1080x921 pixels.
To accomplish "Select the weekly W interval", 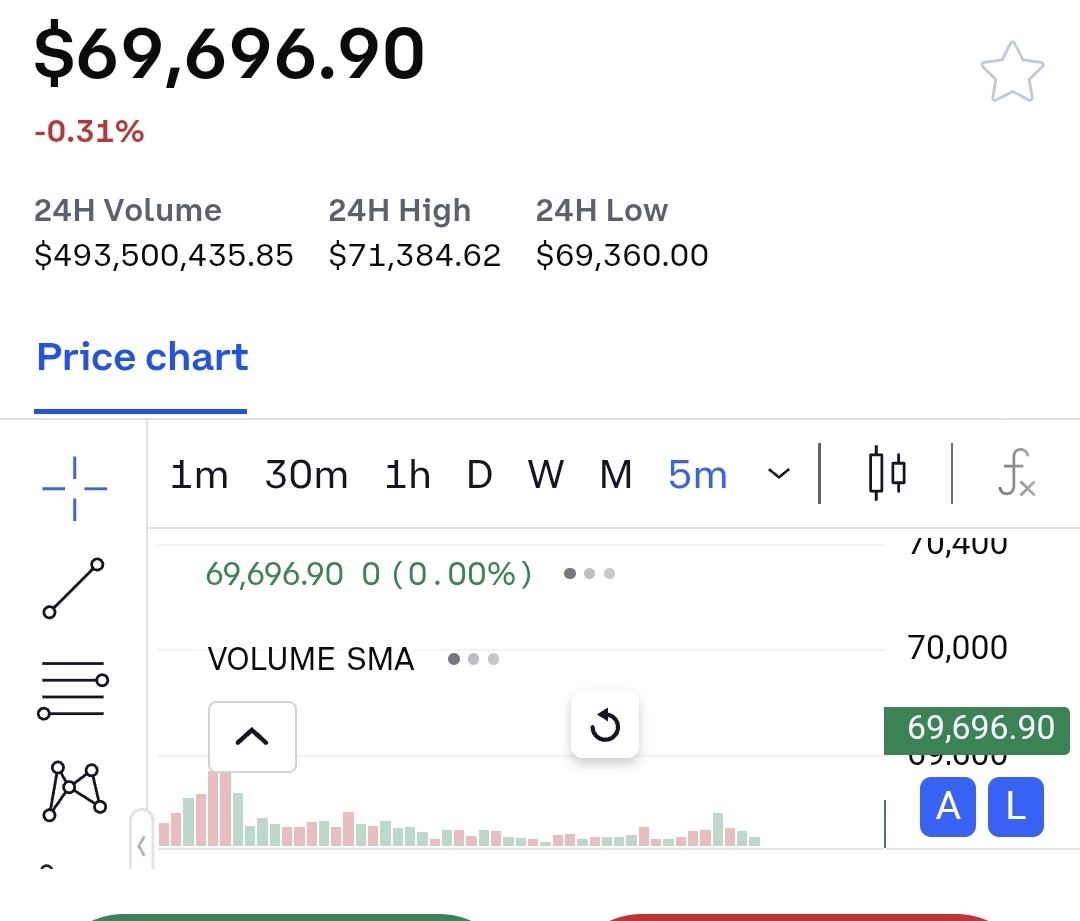I will [546, 475].
